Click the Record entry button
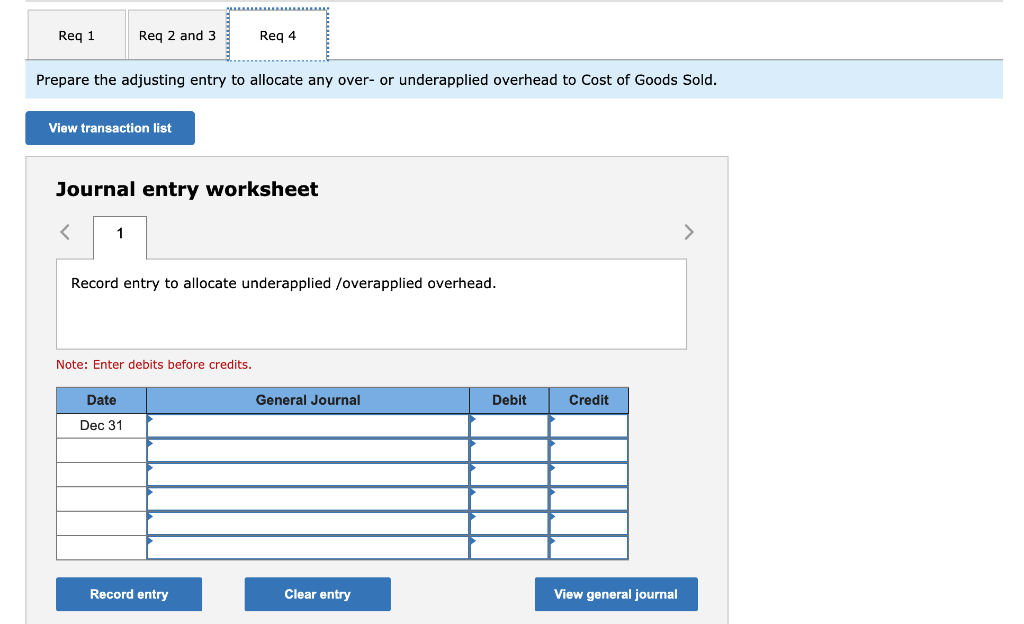The height and width of the screenshot is (624, 1024). coord(128,594)
